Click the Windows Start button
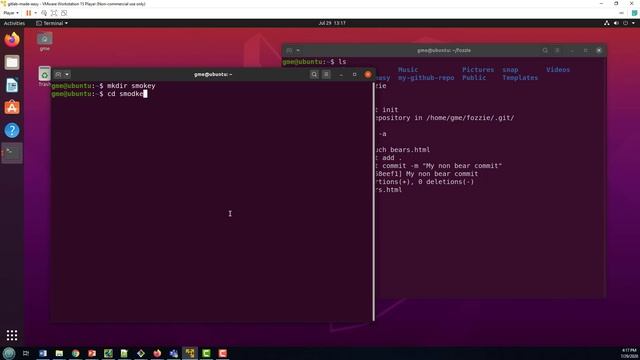 click(x=9, y=353)
